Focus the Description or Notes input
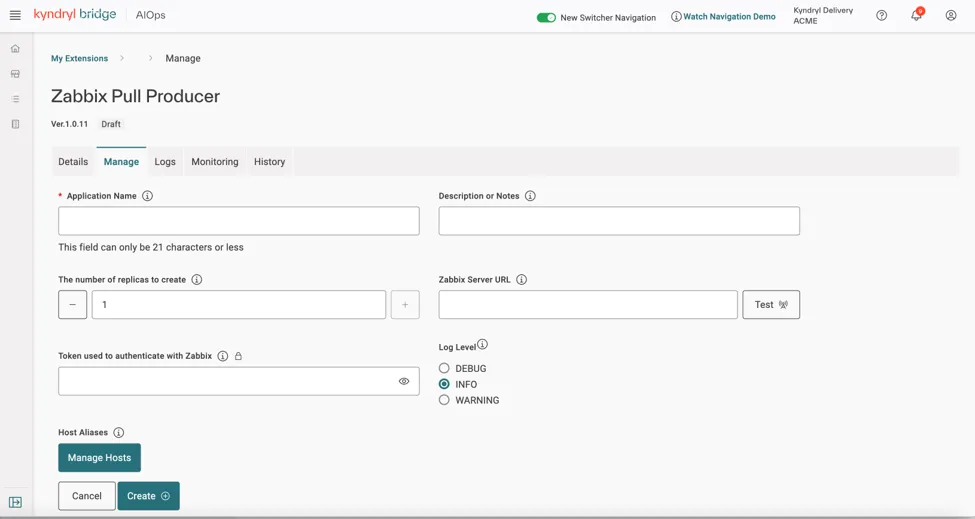This screenshot has width=975, height=519. [x=619, y=221]
